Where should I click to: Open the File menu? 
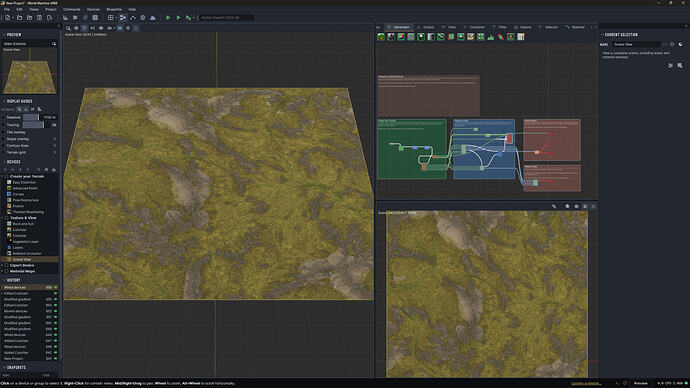pos(7,9)
